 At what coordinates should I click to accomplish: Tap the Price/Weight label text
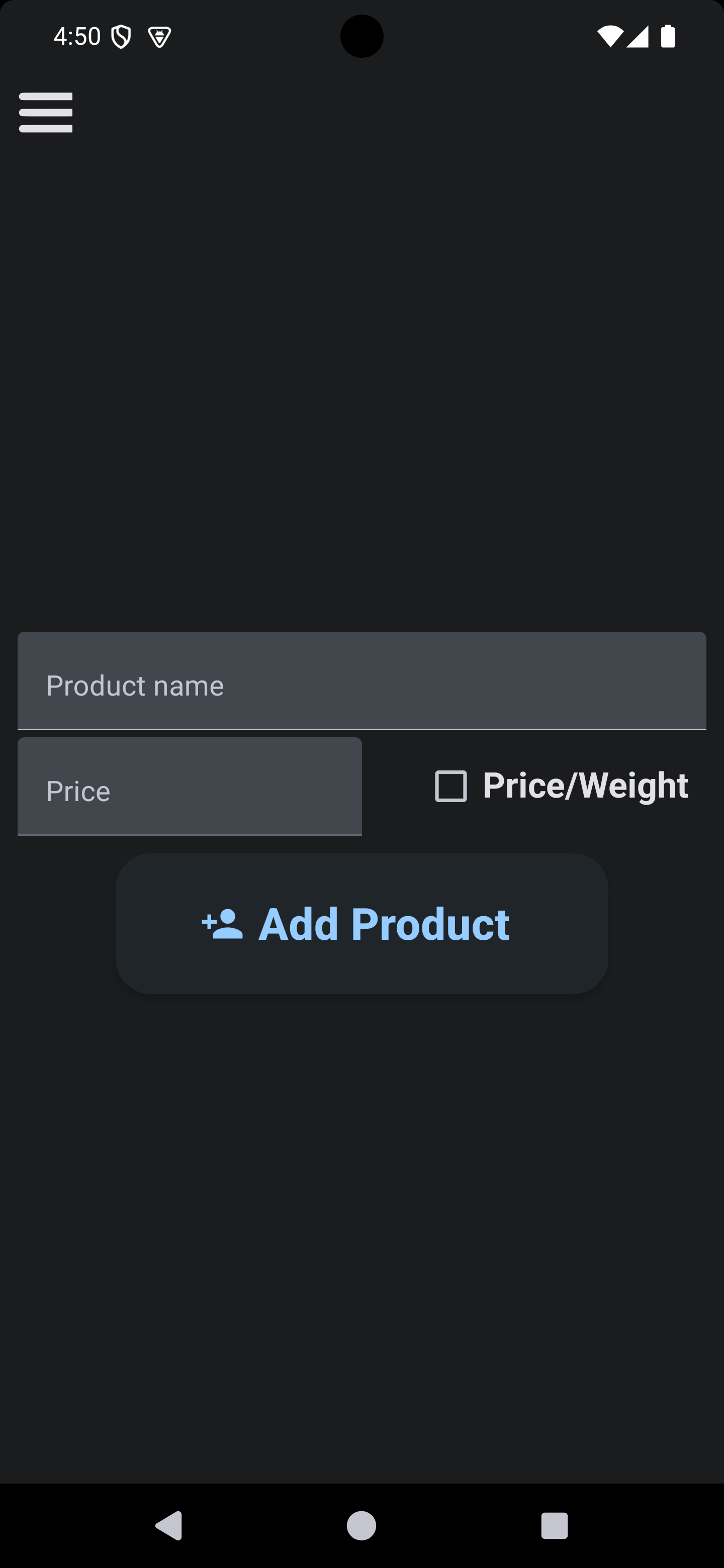click(x=585, y=785)
